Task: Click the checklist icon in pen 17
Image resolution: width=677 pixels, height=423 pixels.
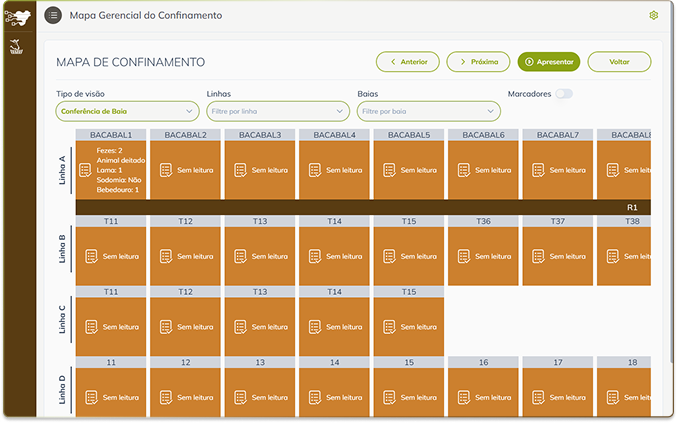Action: tap(538, 398)
